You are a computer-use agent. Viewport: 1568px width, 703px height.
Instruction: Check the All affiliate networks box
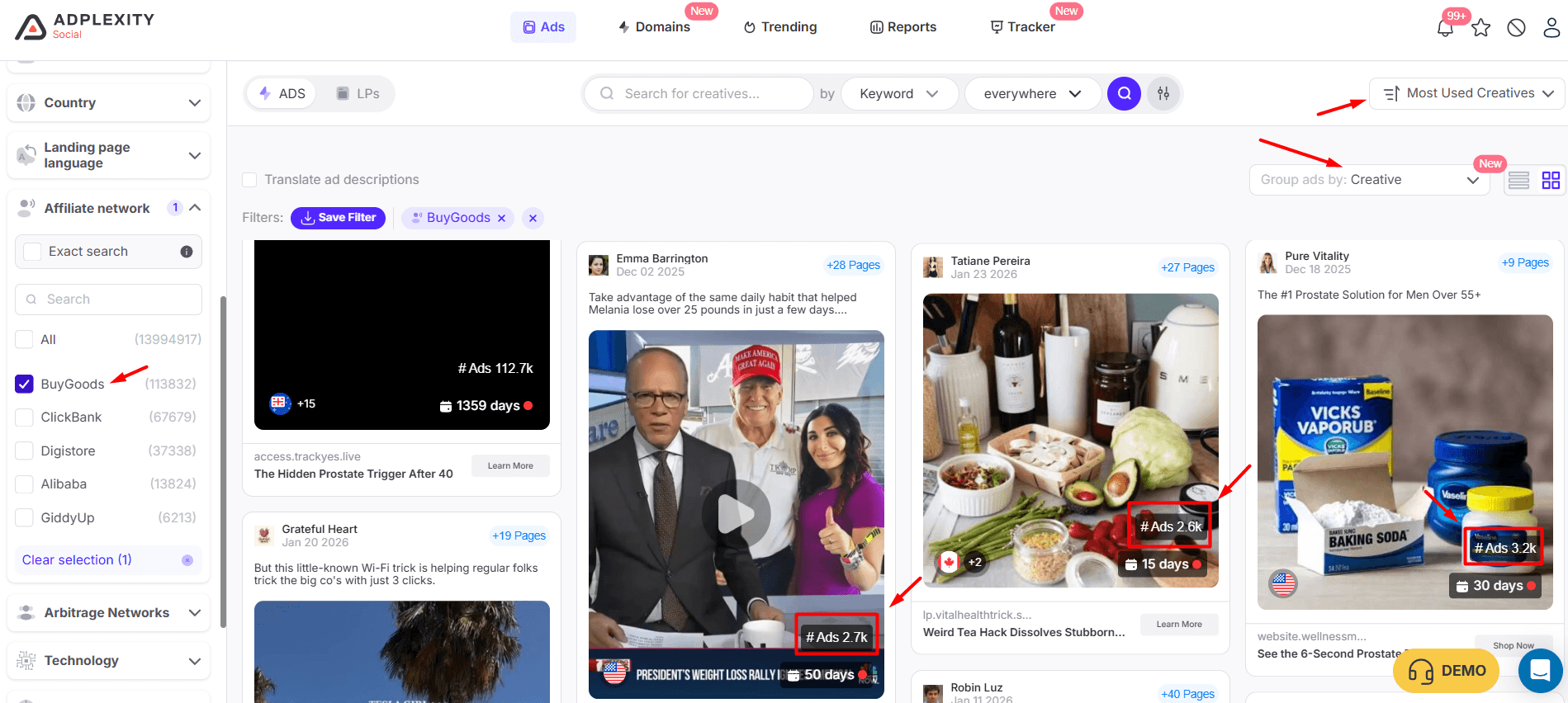[x=25, y=339]
